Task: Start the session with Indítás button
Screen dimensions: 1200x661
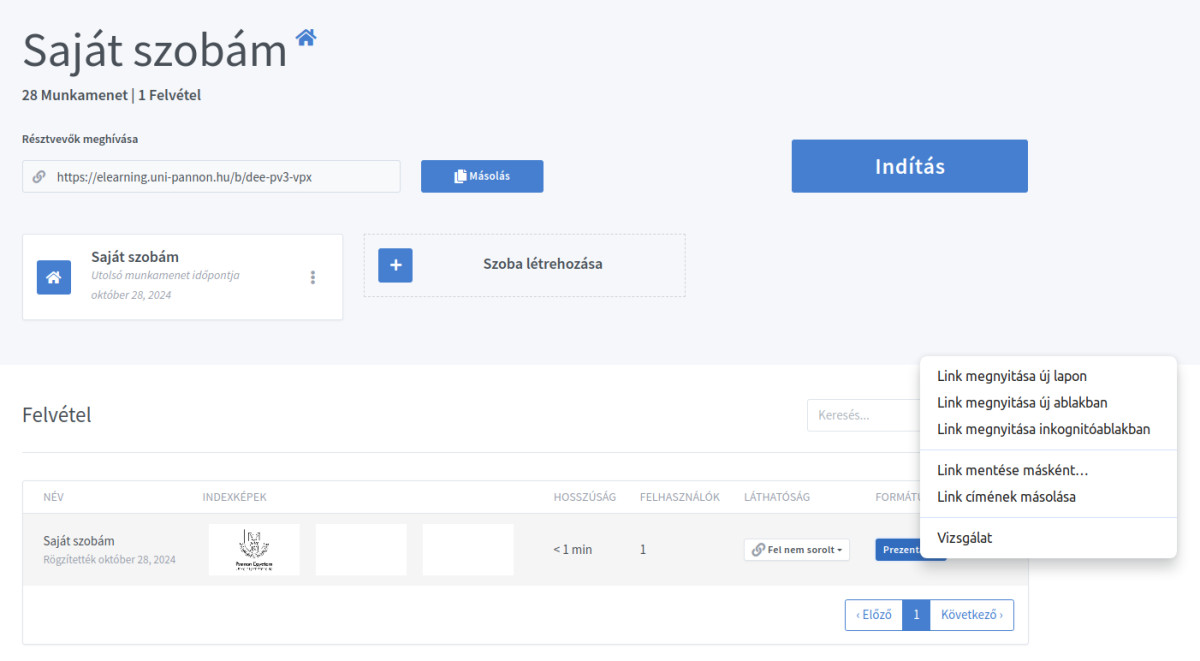Action: [x=909, y=166]
